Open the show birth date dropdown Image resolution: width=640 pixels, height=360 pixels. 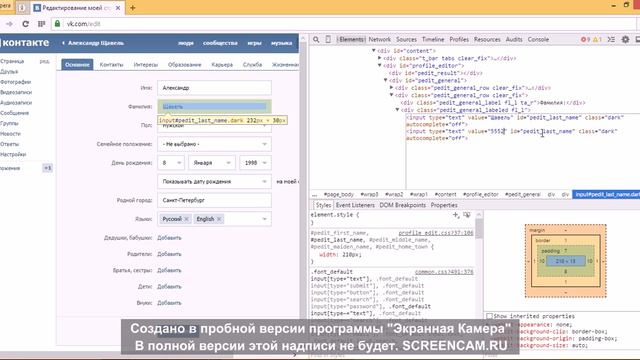point(214,182)
